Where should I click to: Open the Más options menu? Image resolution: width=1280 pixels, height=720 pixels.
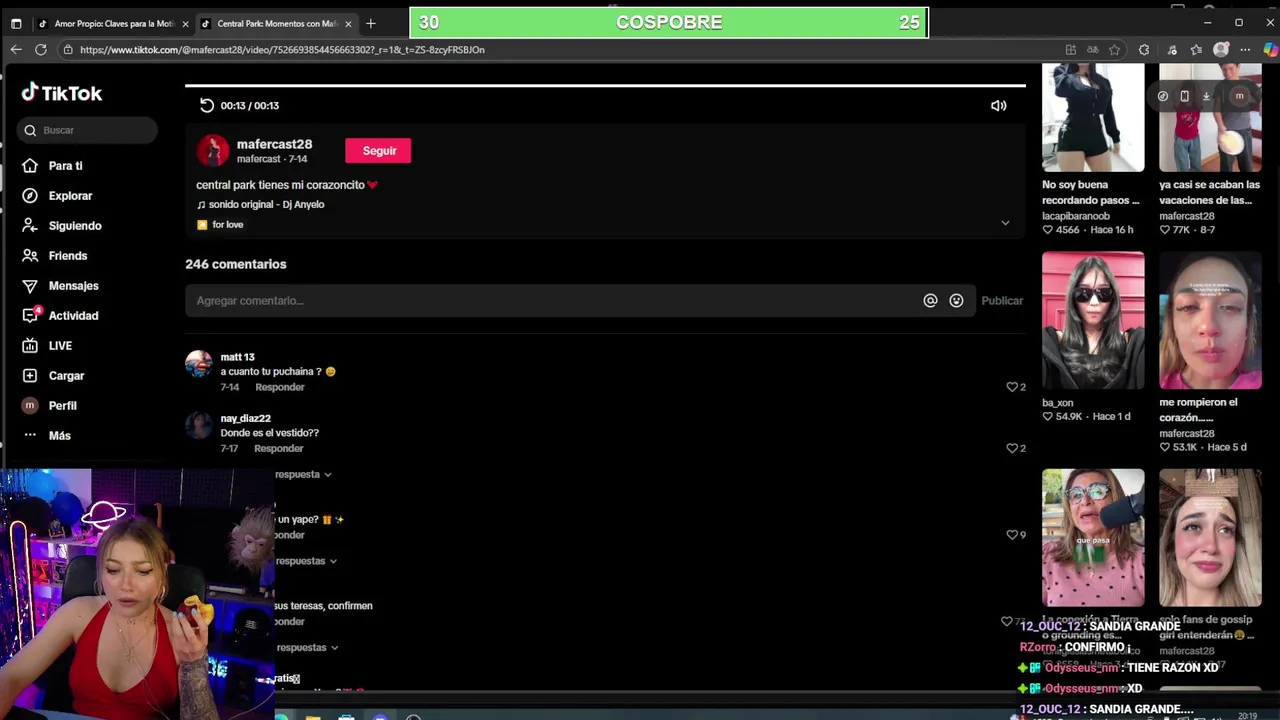59,436
